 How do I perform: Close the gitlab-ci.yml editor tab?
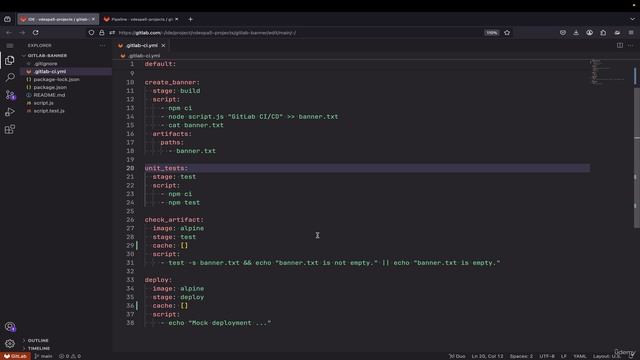[163, 45]
